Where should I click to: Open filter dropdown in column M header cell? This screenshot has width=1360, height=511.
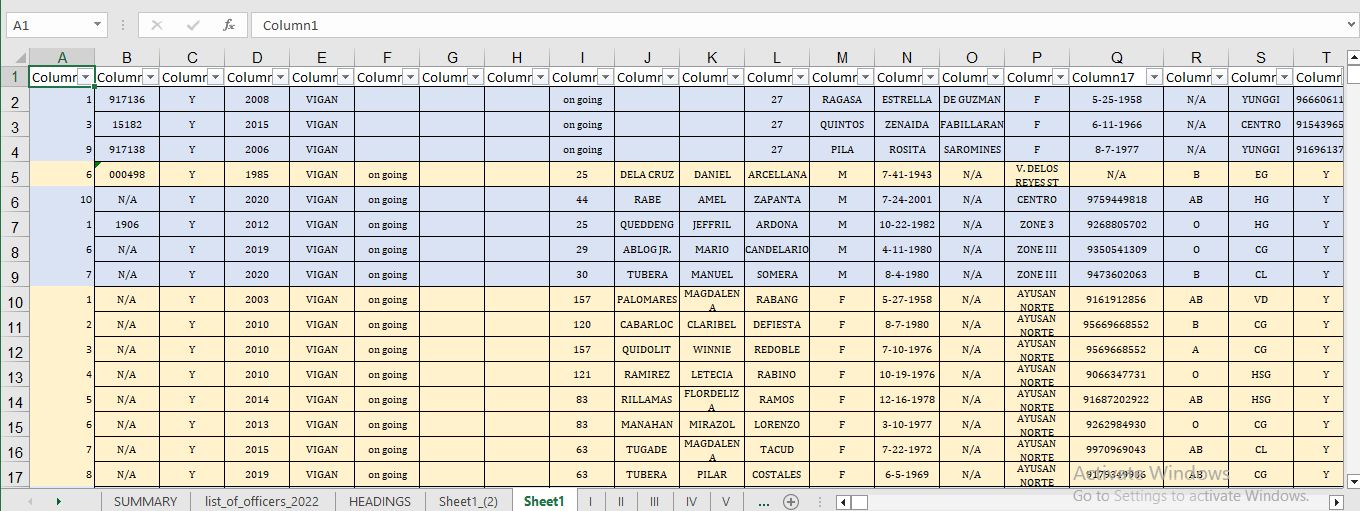(865, 77)
